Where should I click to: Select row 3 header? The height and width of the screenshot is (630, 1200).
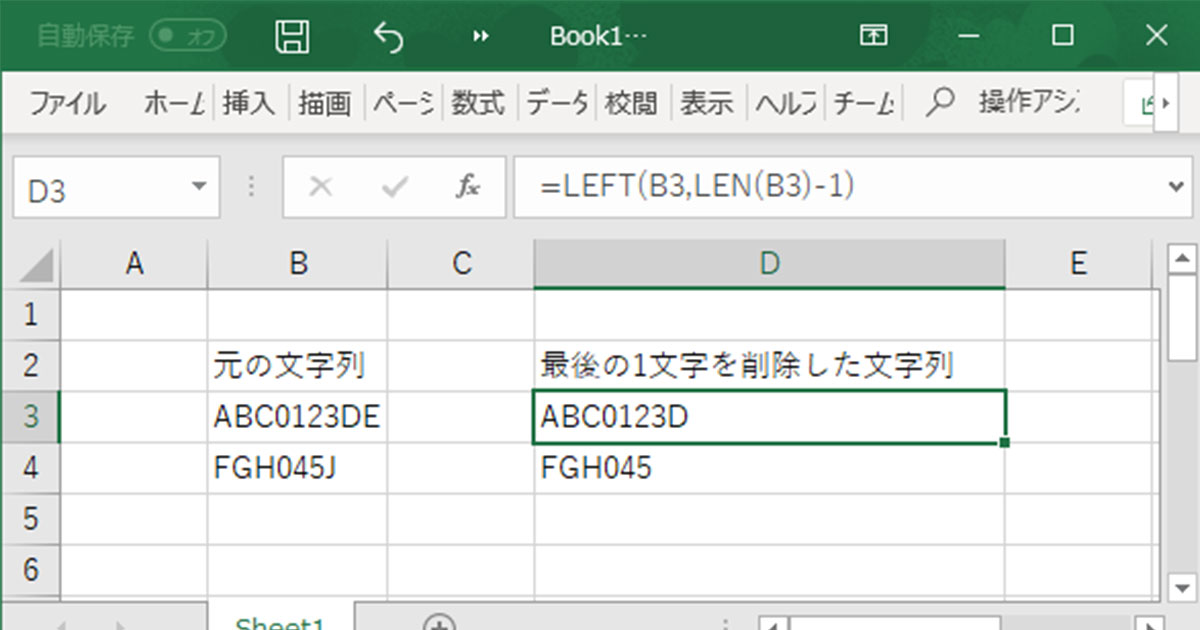(x=30, y=417)
